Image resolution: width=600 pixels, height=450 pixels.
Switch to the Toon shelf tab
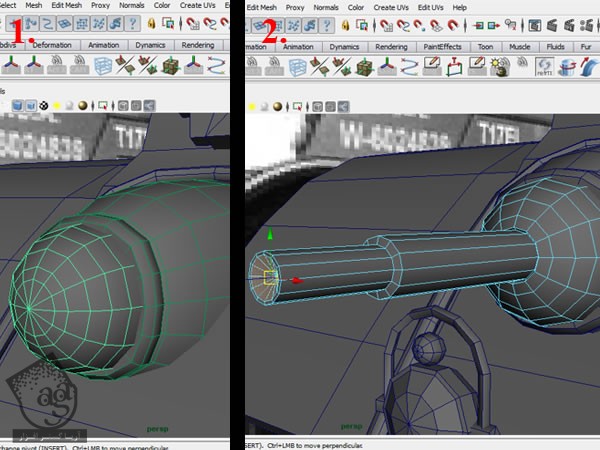[485, 46]
